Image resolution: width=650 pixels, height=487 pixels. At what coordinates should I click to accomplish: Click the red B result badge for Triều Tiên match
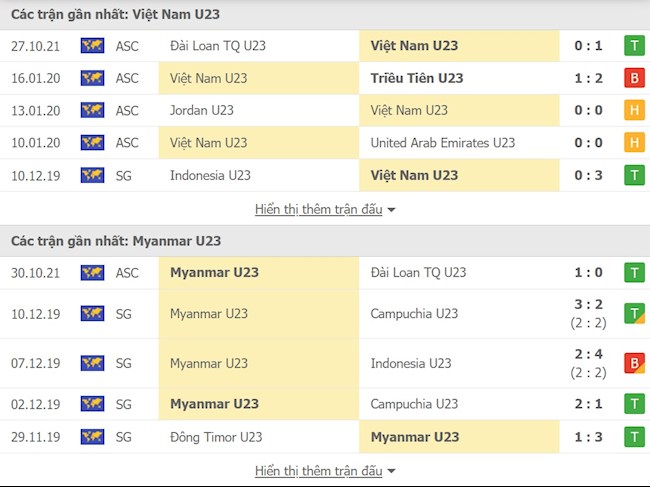tap(633, 78)
